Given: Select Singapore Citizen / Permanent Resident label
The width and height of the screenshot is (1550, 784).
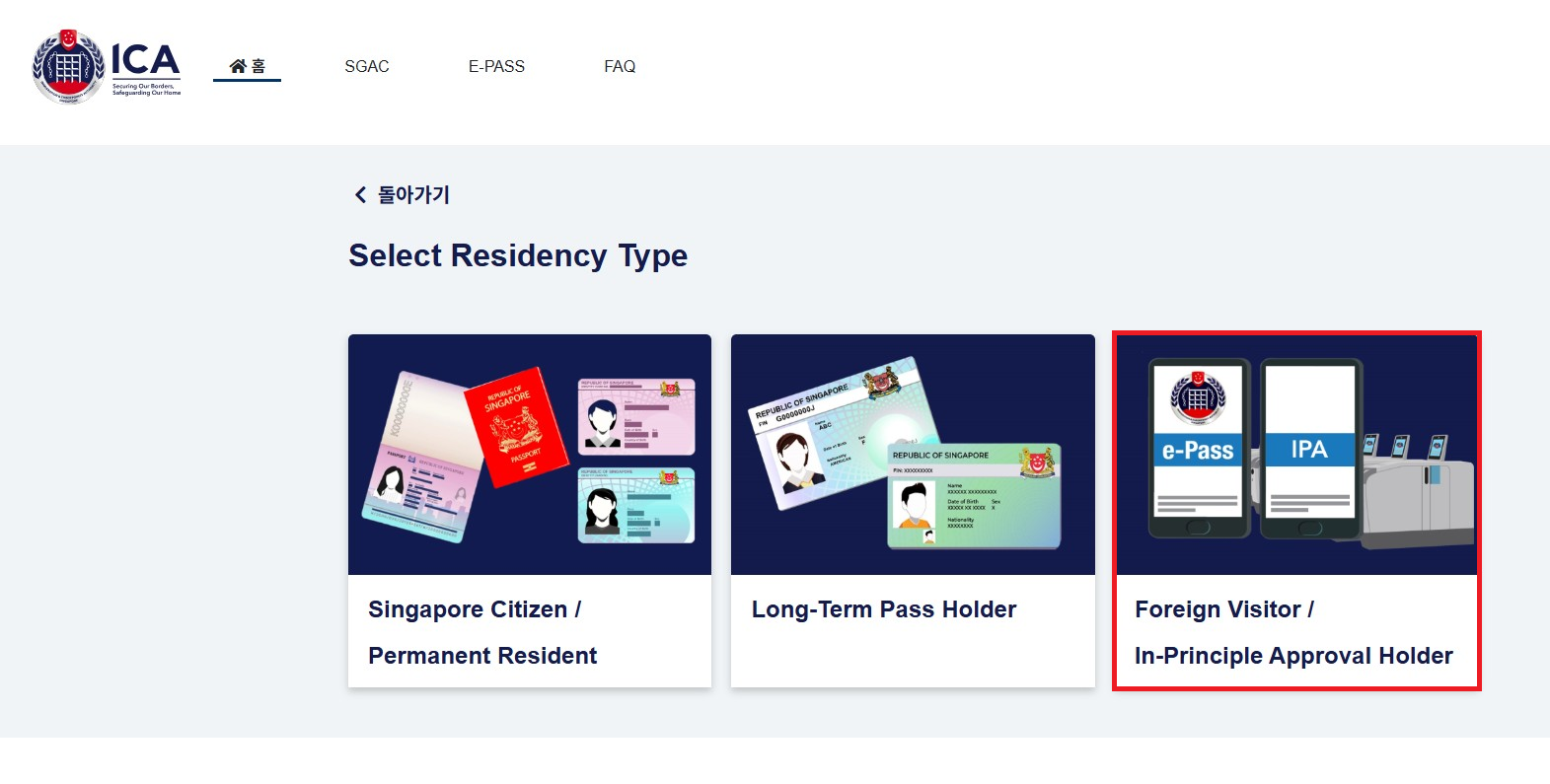Looking at the screenshot, I should pos(482,632).
